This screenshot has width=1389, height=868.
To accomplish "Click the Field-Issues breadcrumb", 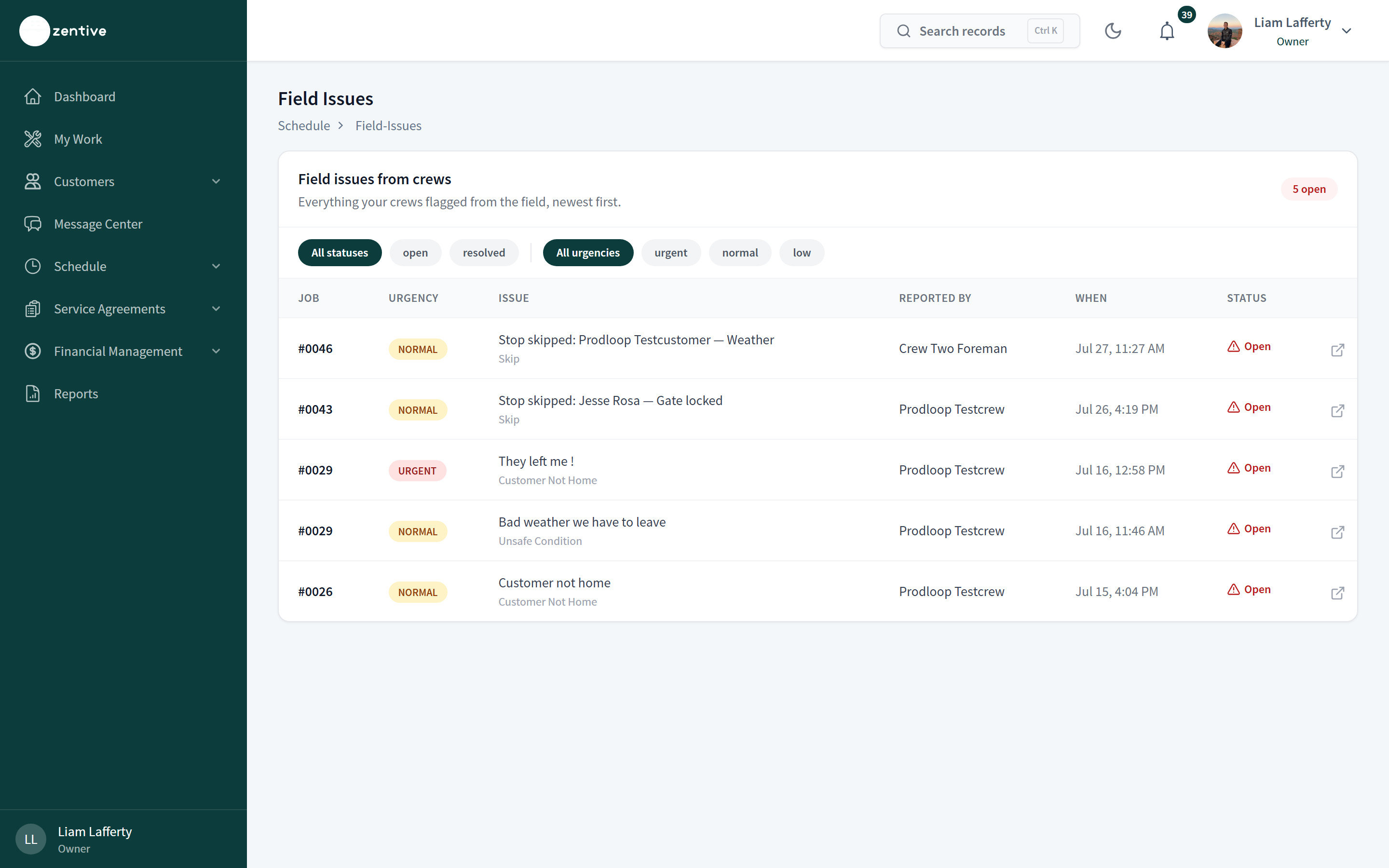I will (388, 126).
